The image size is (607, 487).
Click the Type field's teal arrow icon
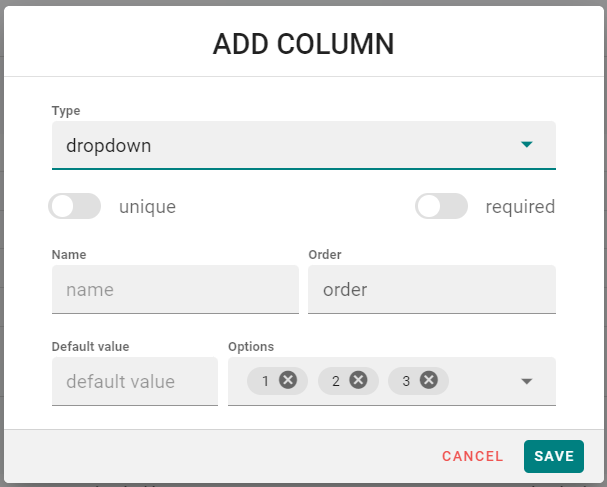[527, 145]
